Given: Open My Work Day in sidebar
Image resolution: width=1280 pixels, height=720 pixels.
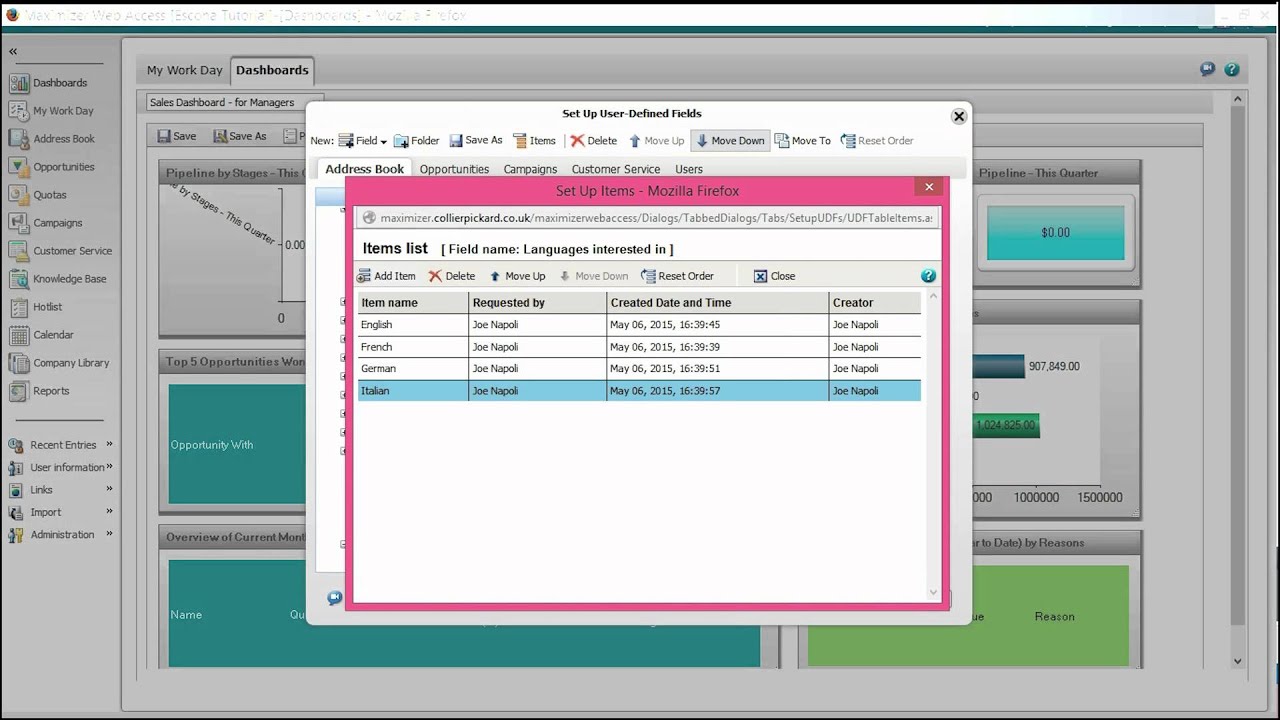Looking at the screenshot, I should 51,111.
